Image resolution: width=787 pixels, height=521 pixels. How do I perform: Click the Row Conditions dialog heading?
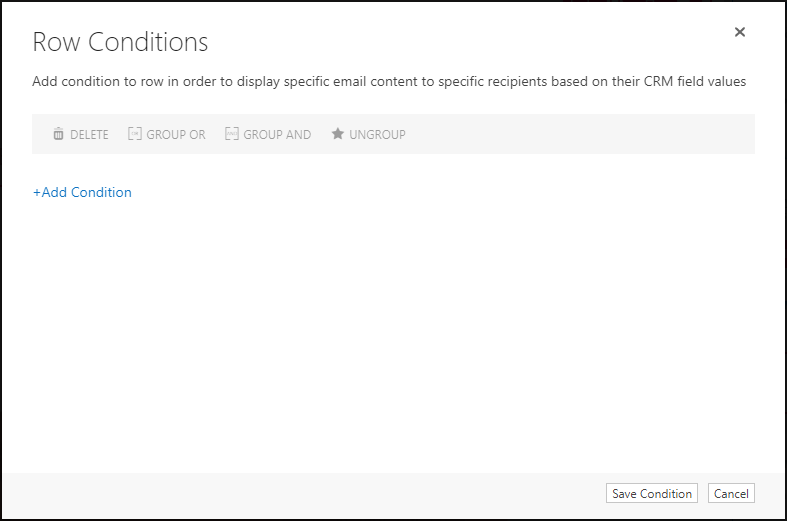pos(120,42)
